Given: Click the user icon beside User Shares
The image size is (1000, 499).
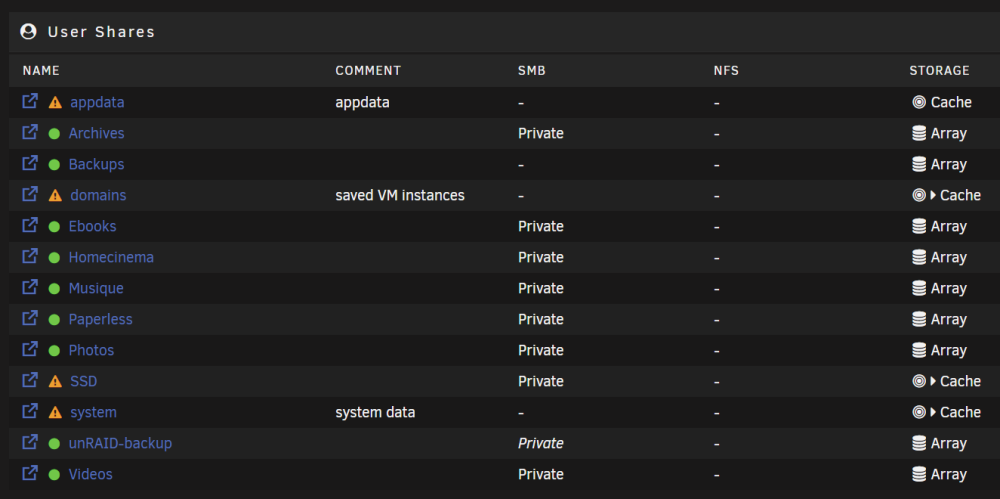Looking at the screenshot, I should pyautogui.click(x=28, y=31).
